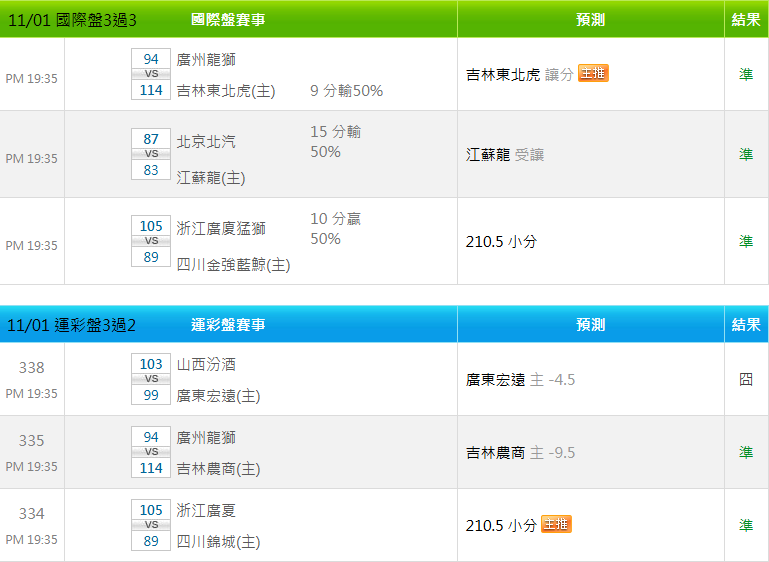
Task: Click the 預測 header in 運彩盤 table
Action: coord(590,325)
